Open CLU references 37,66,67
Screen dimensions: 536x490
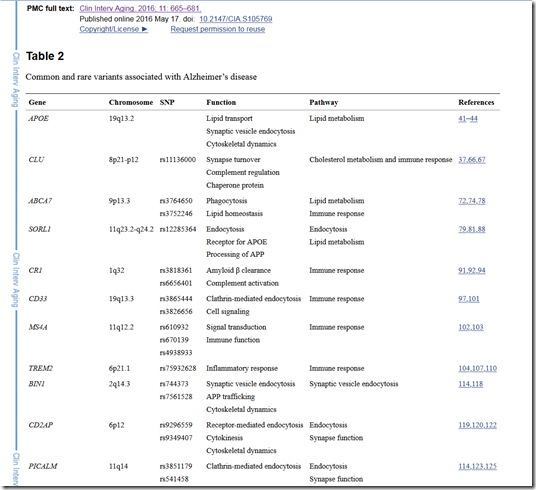click(471, 160)
